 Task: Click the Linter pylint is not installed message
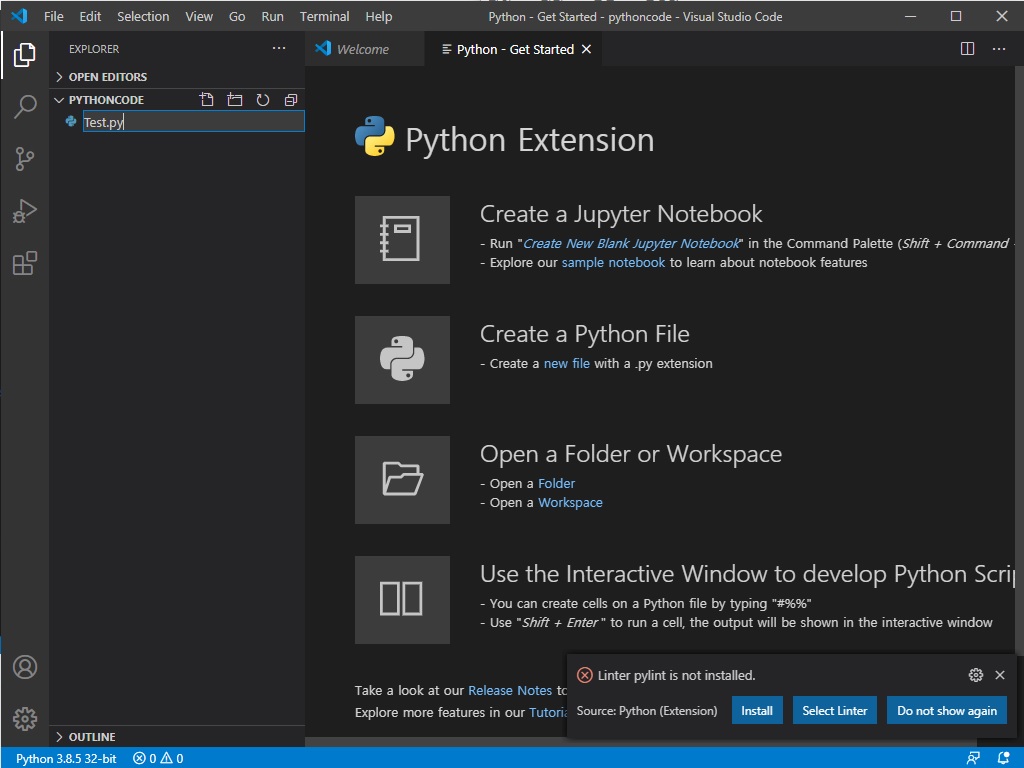click(677, 675)
